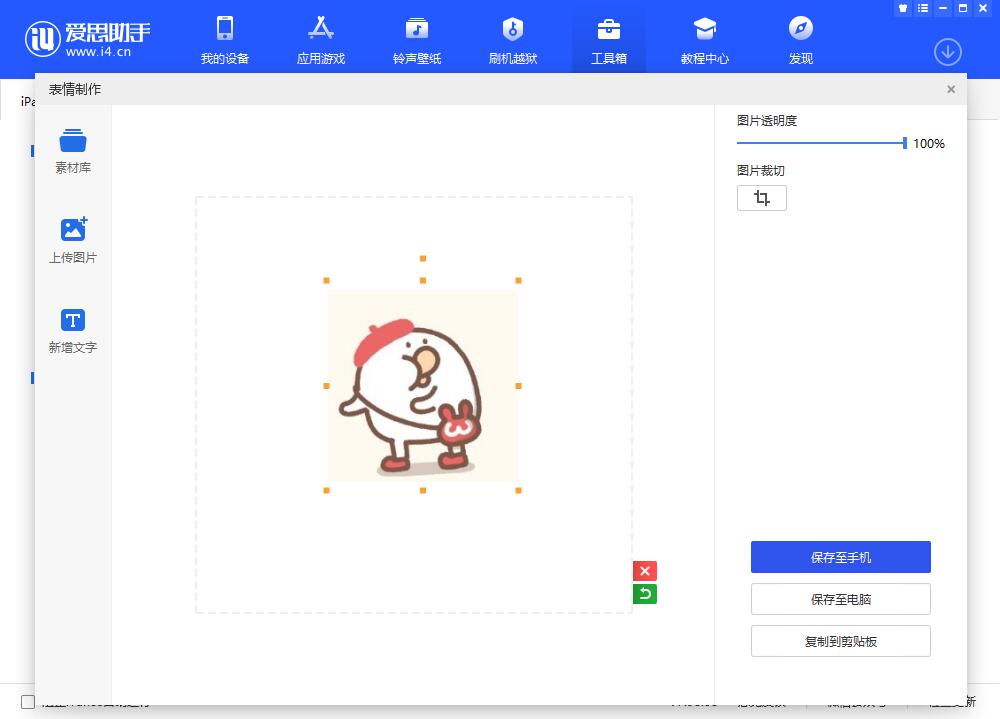The height and width of the screenshot is (719, 1000).
Task: Select 新增文字 to add text
Action: 72,330
